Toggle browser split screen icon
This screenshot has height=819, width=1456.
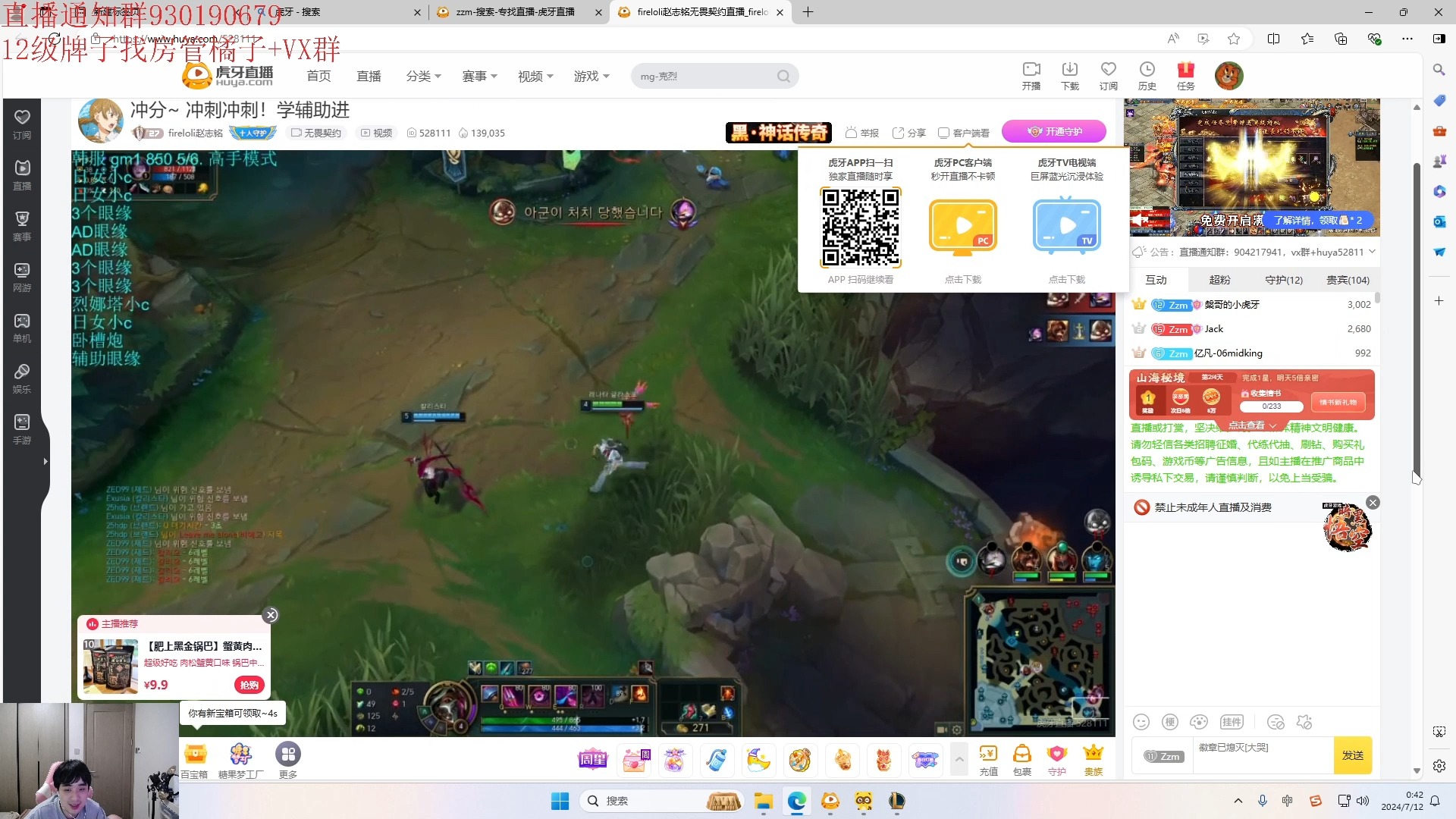1273,39
